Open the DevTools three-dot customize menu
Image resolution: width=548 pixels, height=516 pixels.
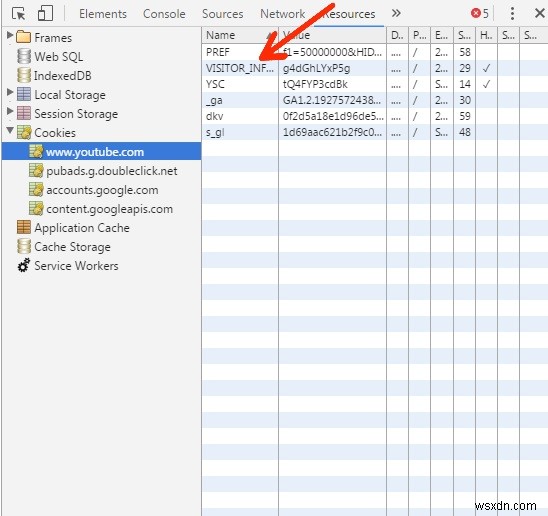pyautogui.click(x=512, y=13)
